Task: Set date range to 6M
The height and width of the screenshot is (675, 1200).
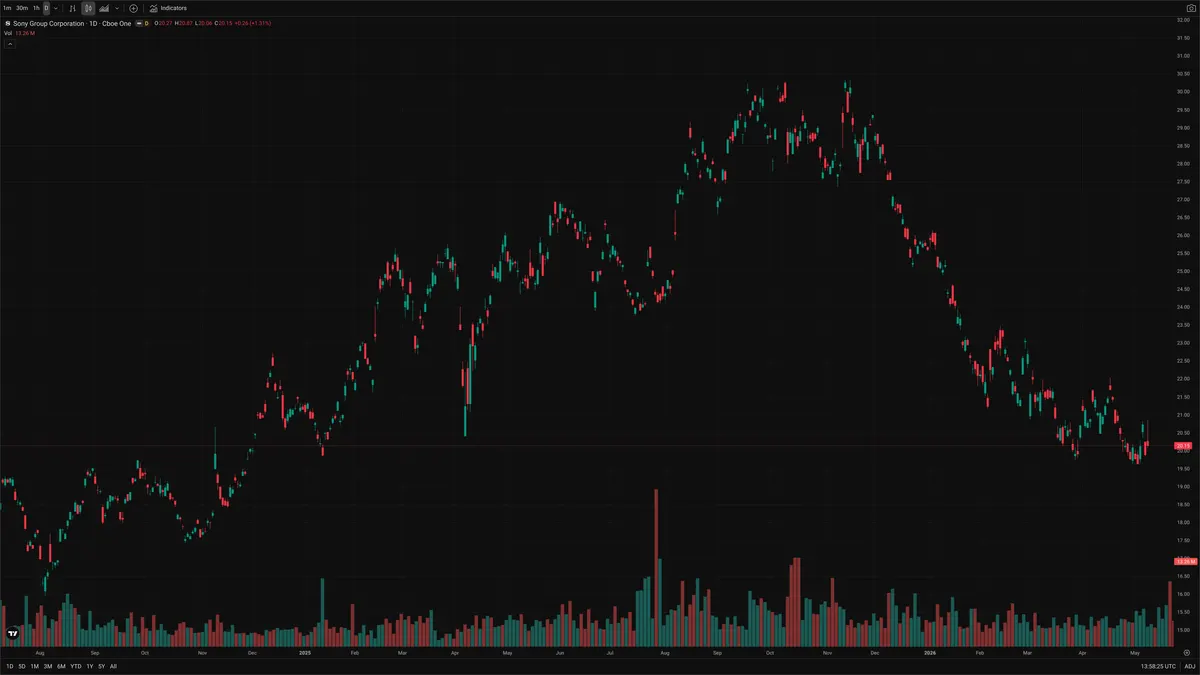Action: (x=61, y=666)
